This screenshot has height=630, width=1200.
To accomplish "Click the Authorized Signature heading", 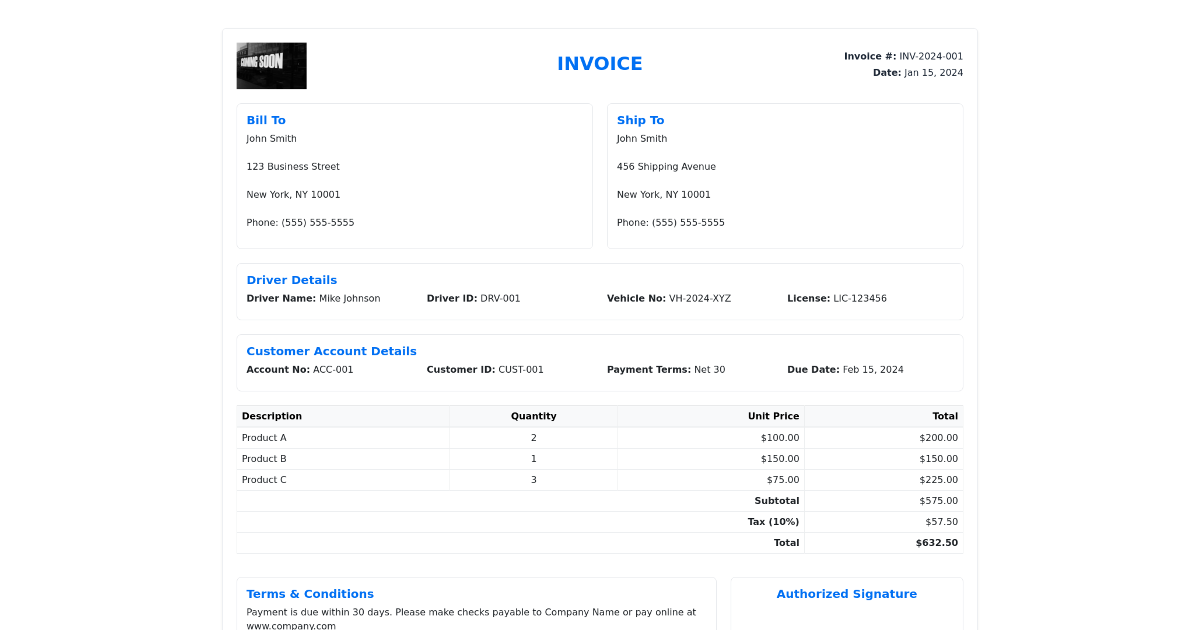I will pyautogui.click(x=847, y=593).
